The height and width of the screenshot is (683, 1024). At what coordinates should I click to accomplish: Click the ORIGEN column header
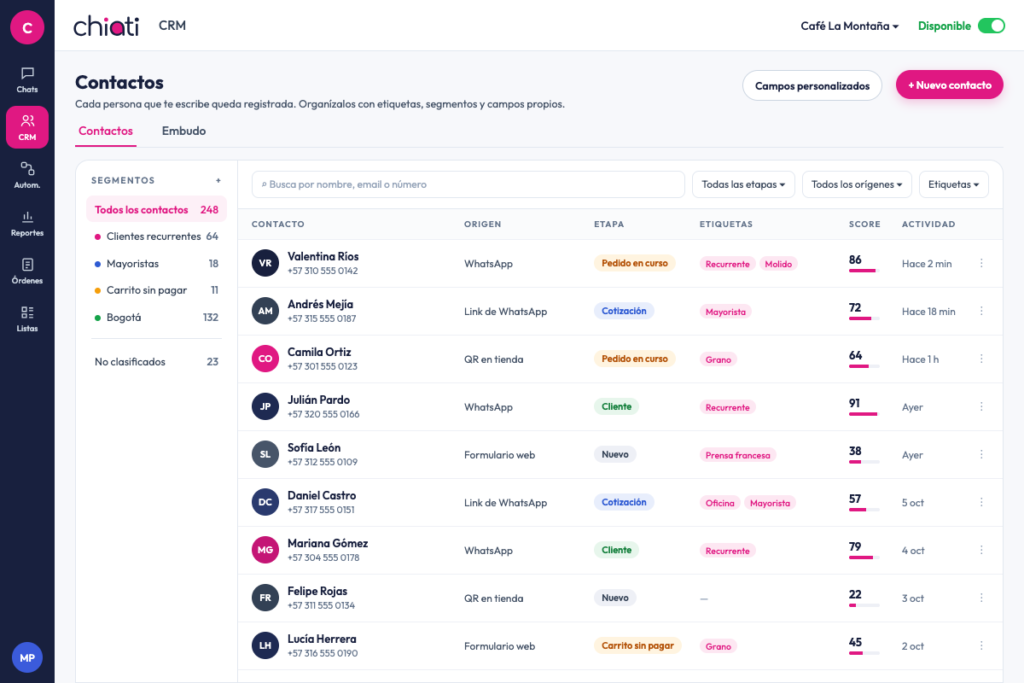(x=483, y=224)
